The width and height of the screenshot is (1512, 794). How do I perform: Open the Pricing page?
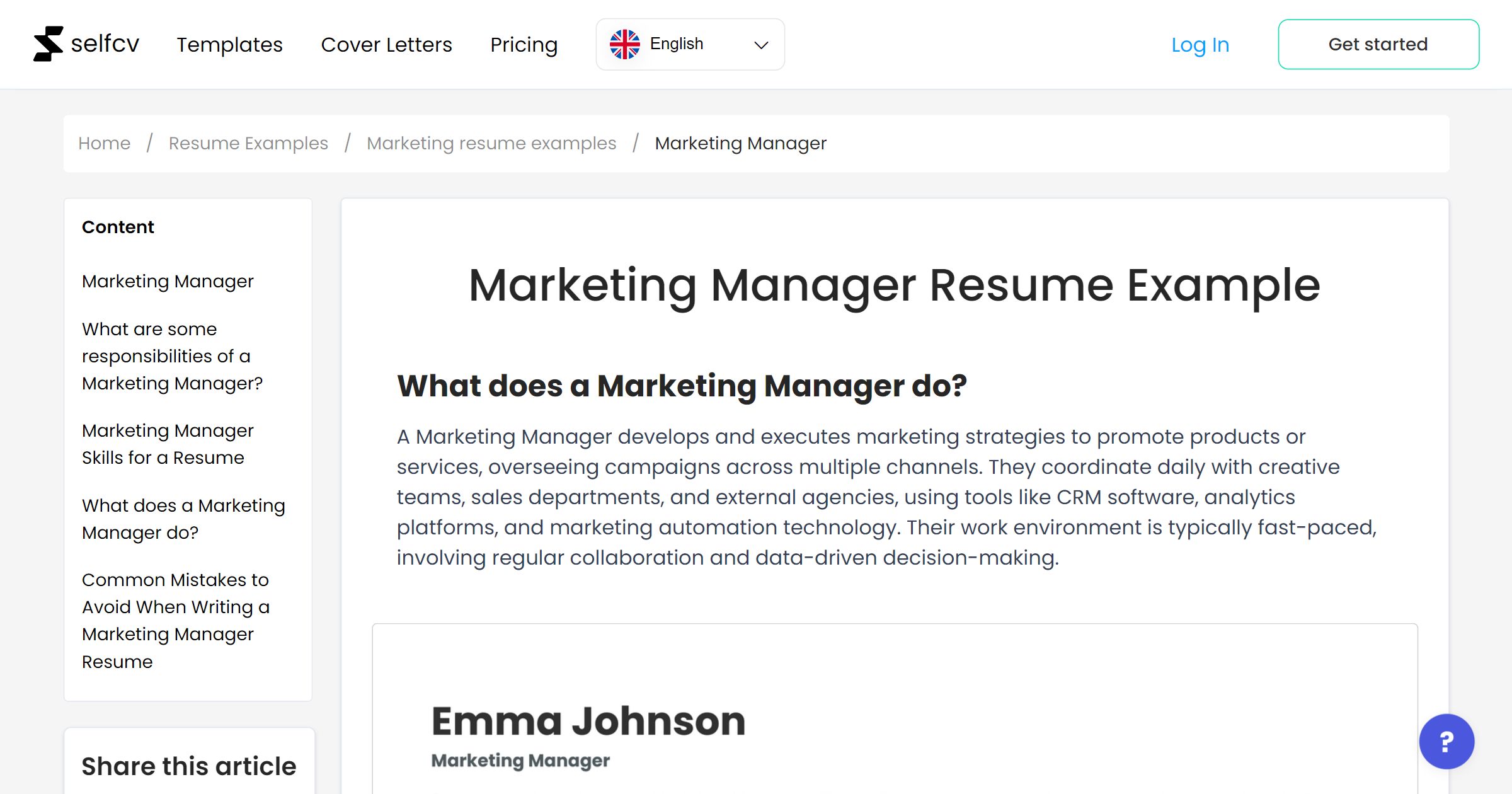(524, 44)
